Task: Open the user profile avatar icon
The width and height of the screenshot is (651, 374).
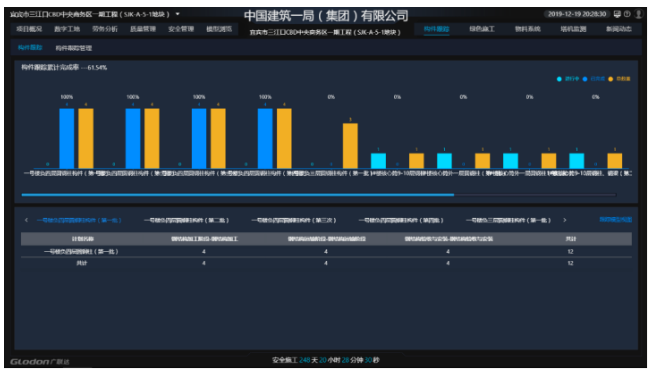Action: click(x=639, y=14)
